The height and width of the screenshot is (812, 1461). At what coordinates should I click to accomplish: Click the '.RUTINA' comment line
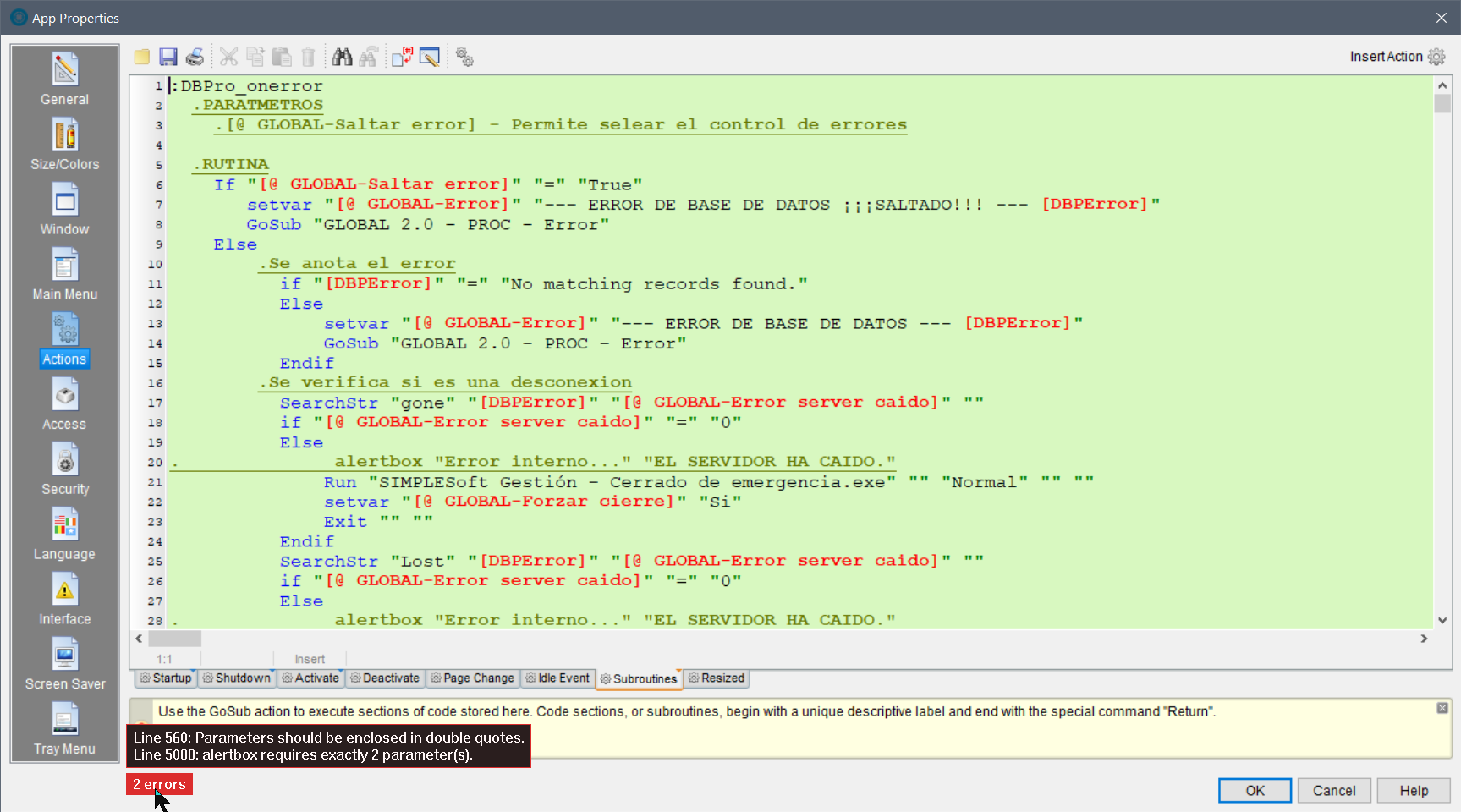pyautogui.click(x=230, y=165)
